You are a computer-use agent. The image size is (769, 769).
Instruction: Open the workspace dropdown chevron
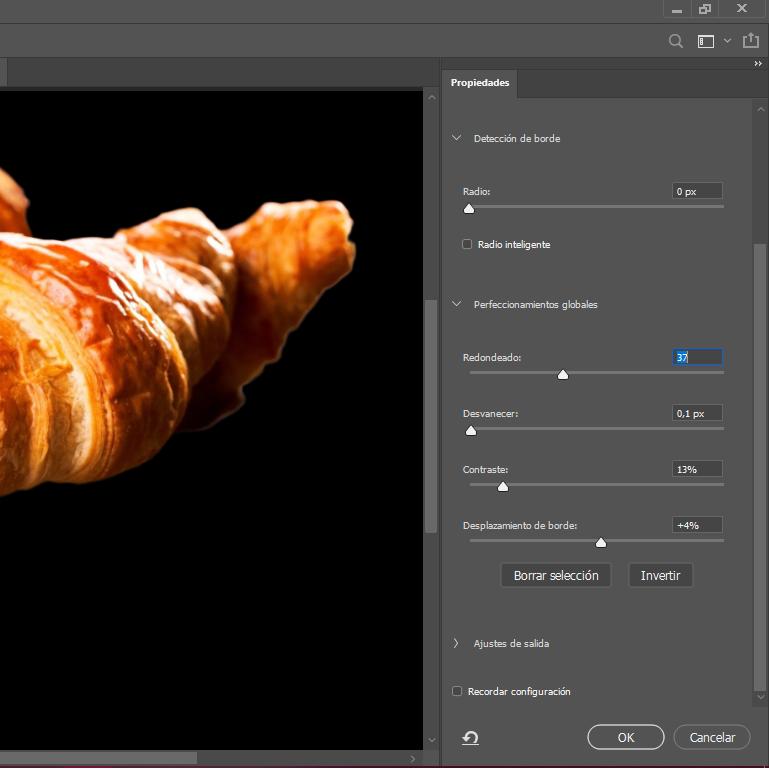(727, 41)
